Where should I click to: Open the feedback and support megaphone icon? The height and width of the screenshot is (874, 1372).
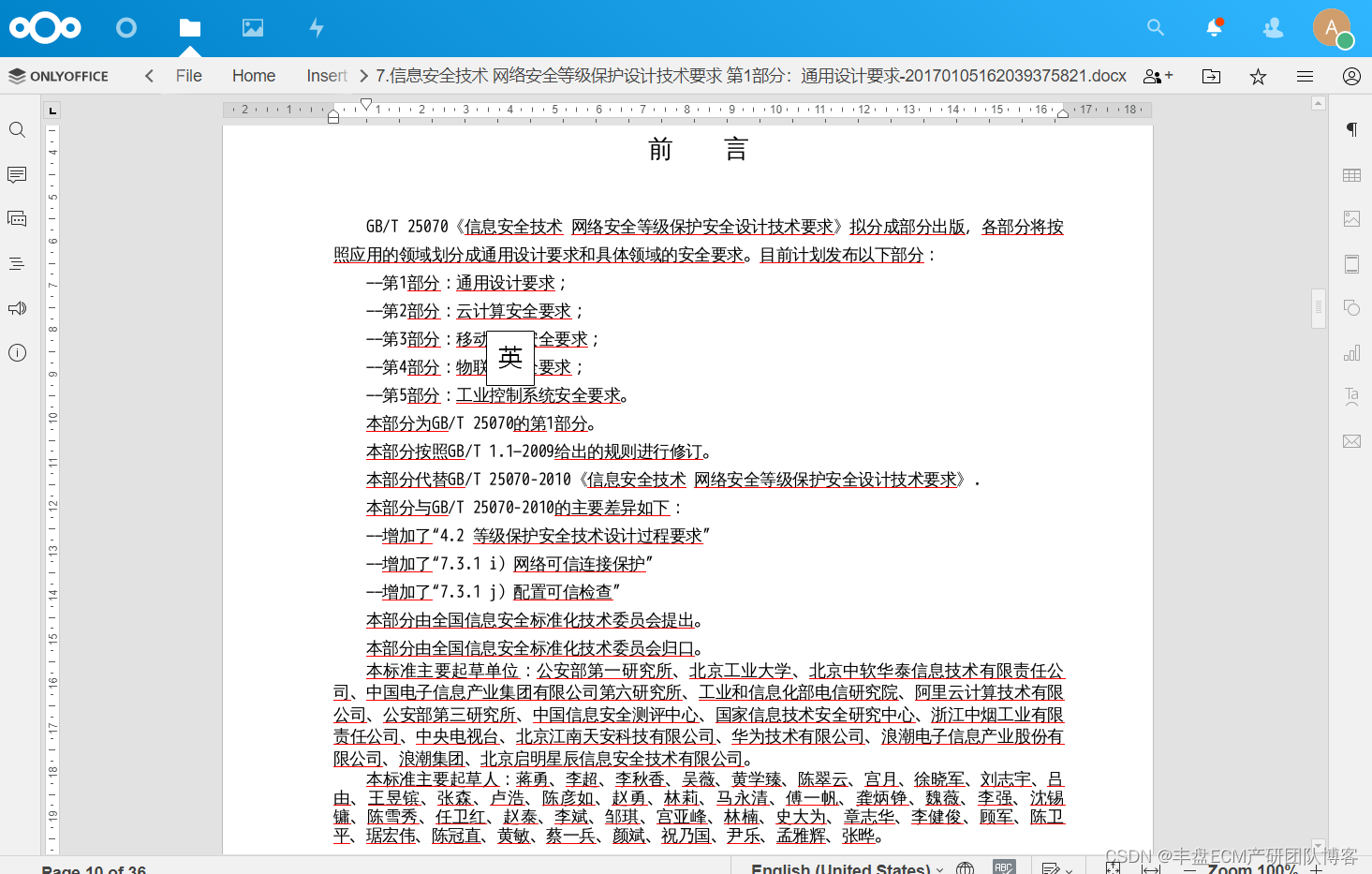tap(17, 308)
